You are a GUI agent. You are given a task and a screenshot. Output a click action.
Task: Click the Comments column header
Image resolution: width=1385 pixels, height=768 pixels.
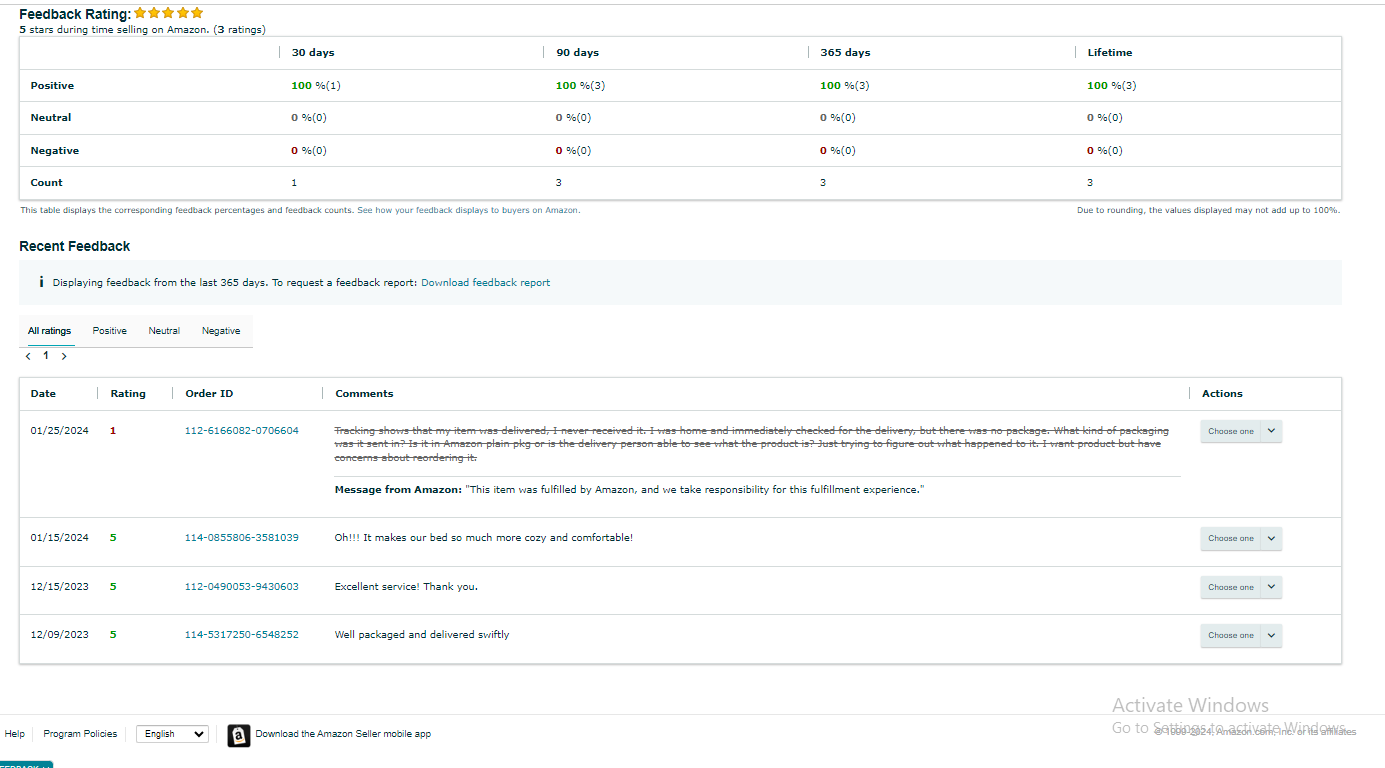point(364,394)
